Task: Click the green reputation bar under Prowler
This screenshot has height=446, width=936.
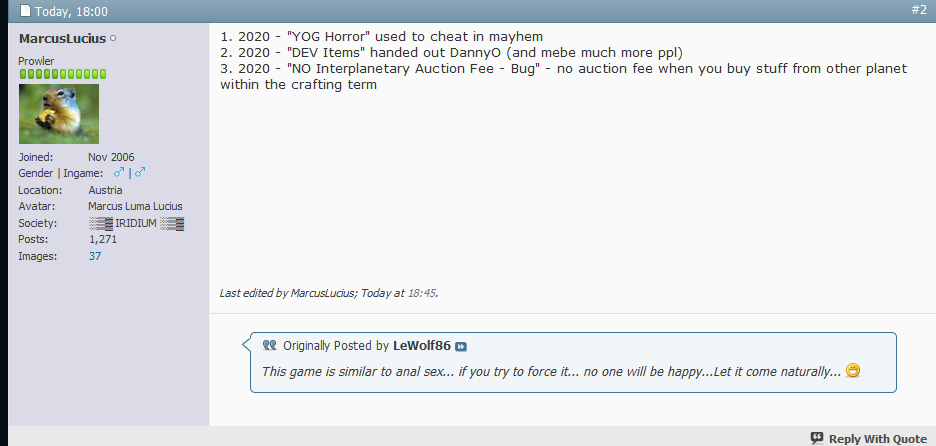Action: point(62,74)
